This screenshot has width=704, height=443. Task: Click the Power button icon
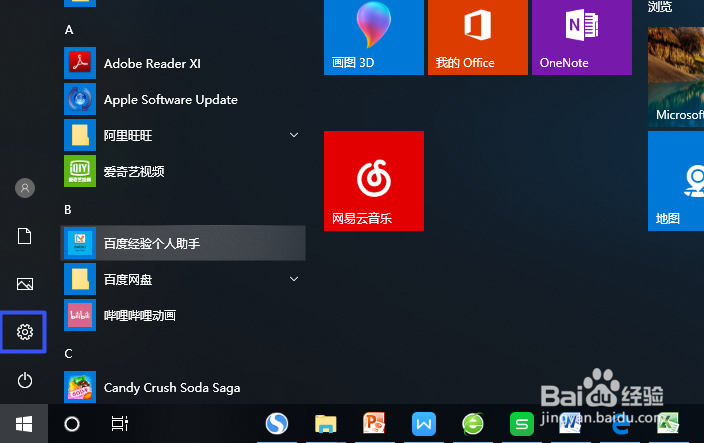[x=25, y=380]
